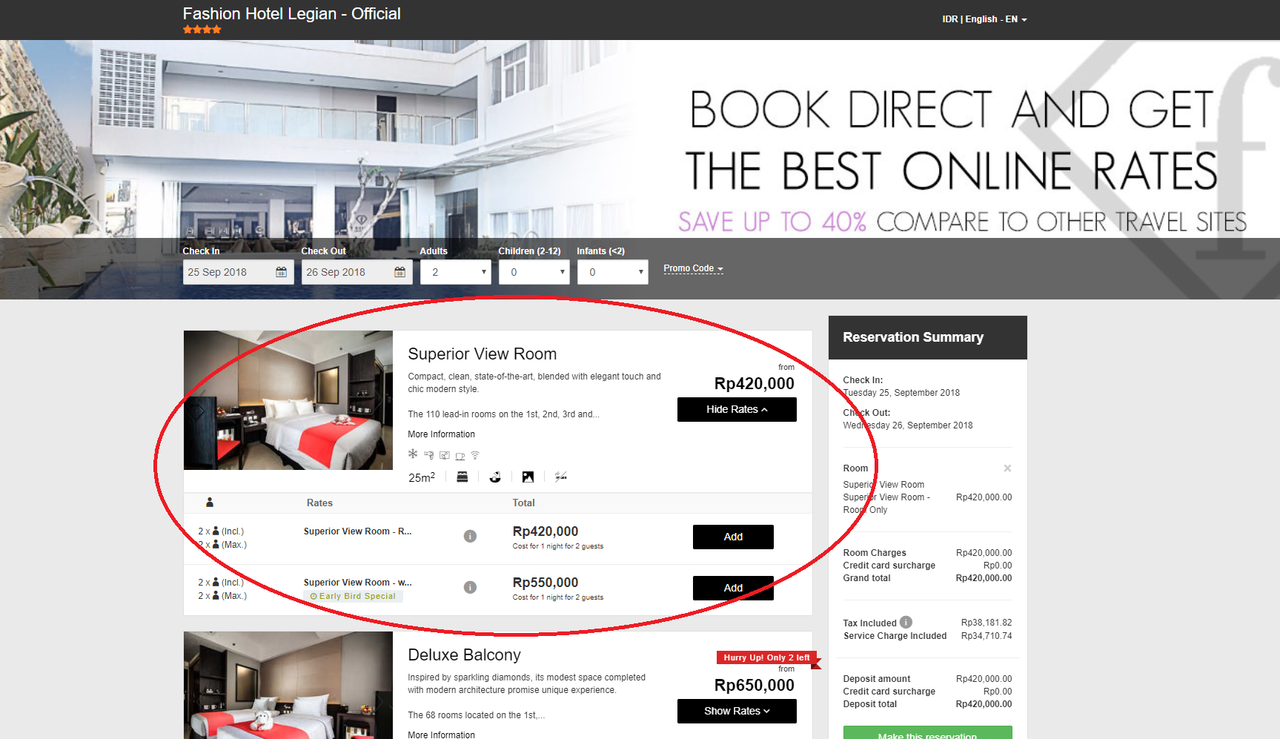Expand Show Rates for Deluxe Balcony
Image resolution: width=1280 pixels, height=739 pixels.
coord(737,711)
